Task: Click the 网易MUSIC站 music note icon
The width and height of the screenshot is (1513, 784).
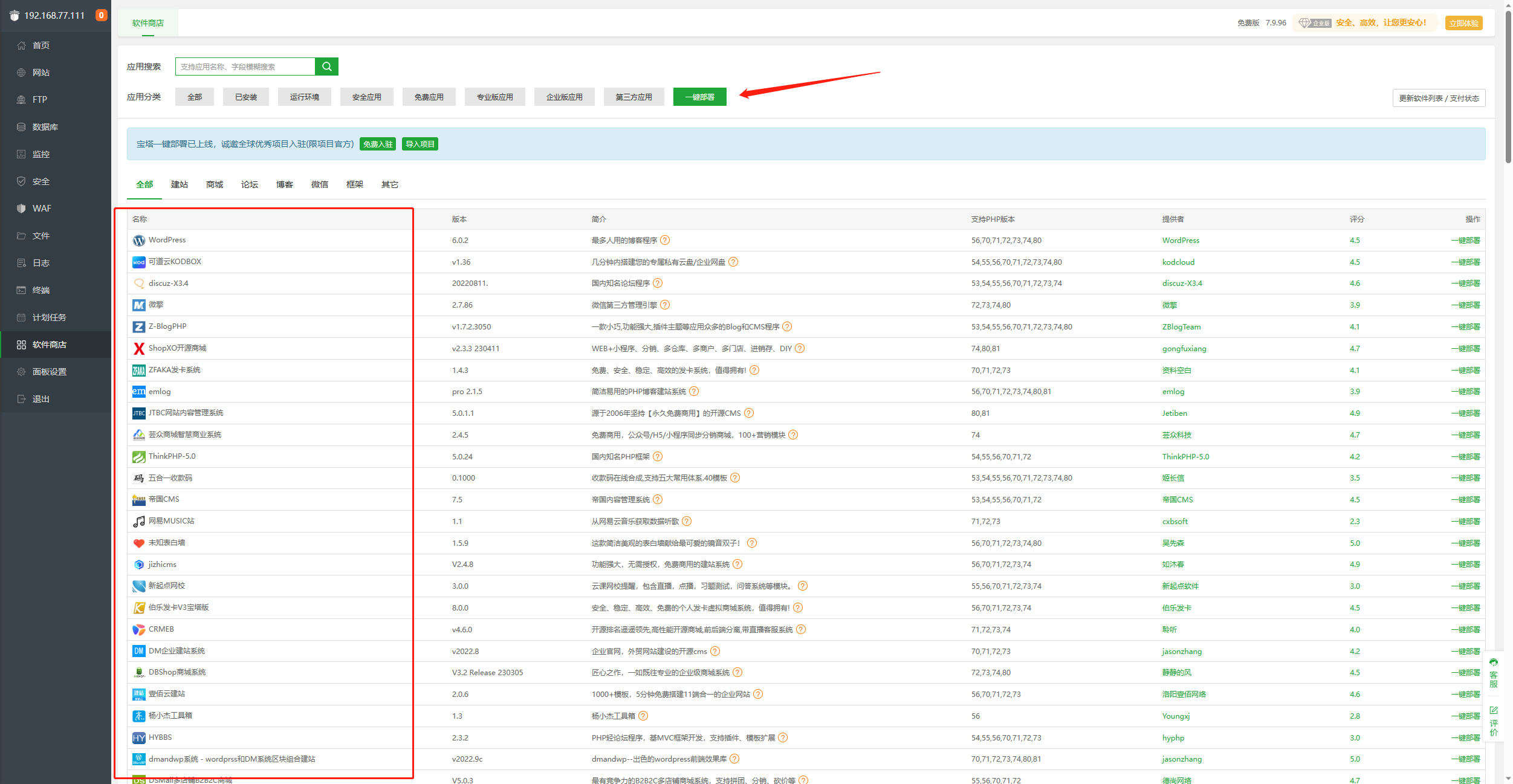Action: (x=139, y=522)
